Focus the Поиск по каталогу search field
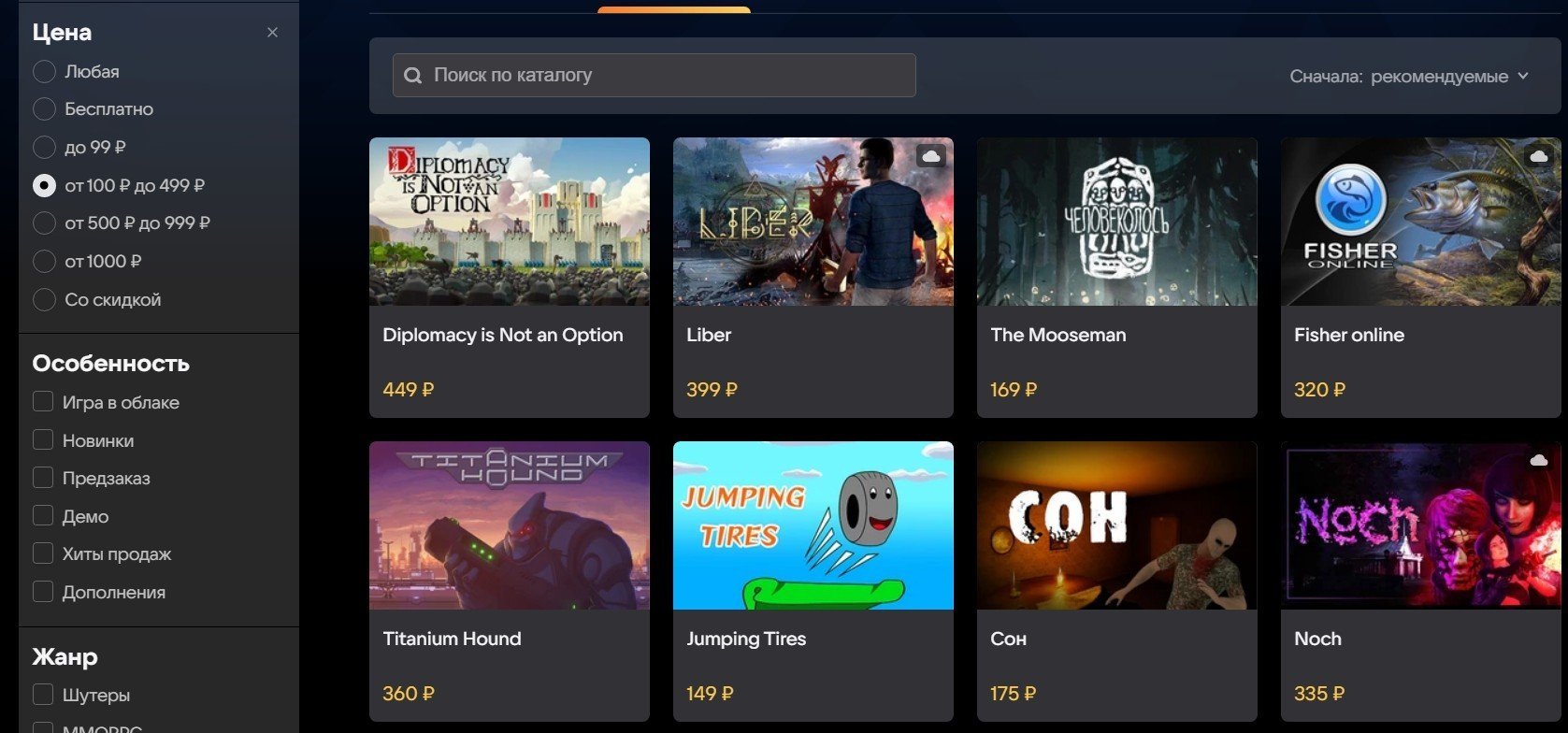 pyautogui.click(x=655, y=75)
